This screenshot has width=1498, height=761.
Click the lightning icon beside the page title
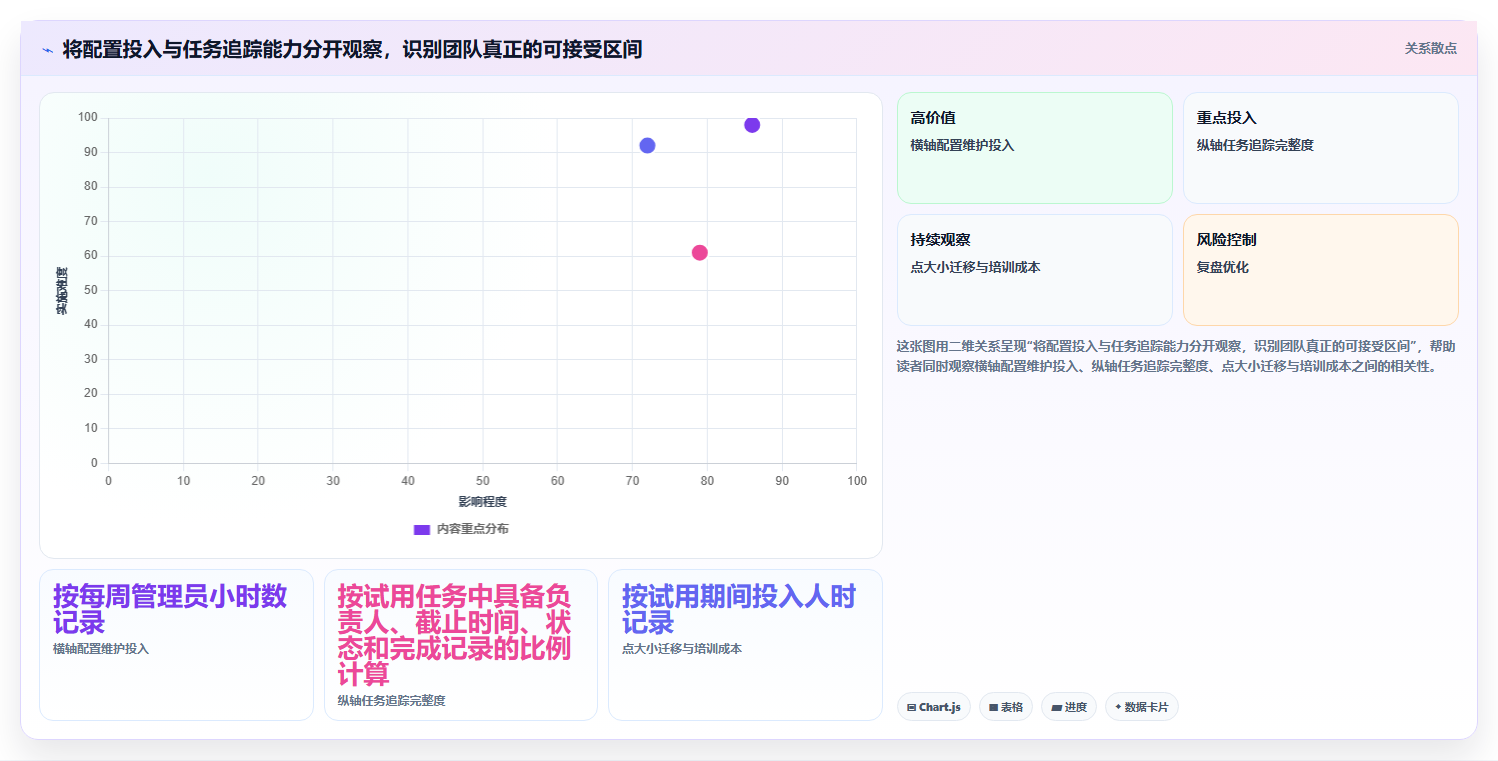pyautogui.click(x=47, y=50)
